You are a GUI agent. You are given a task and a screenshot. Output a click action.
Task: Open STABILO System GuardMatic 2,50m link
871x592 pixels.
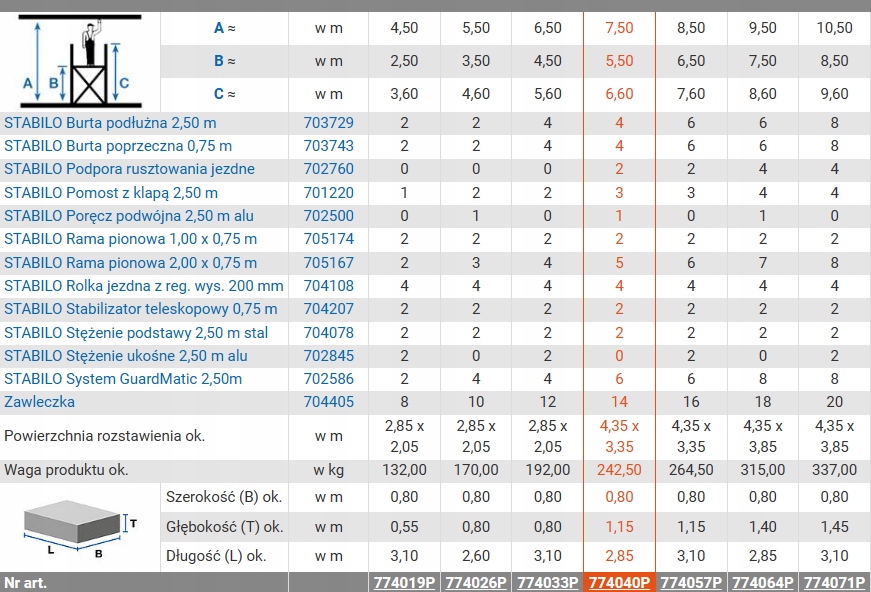tap(123, 379)
